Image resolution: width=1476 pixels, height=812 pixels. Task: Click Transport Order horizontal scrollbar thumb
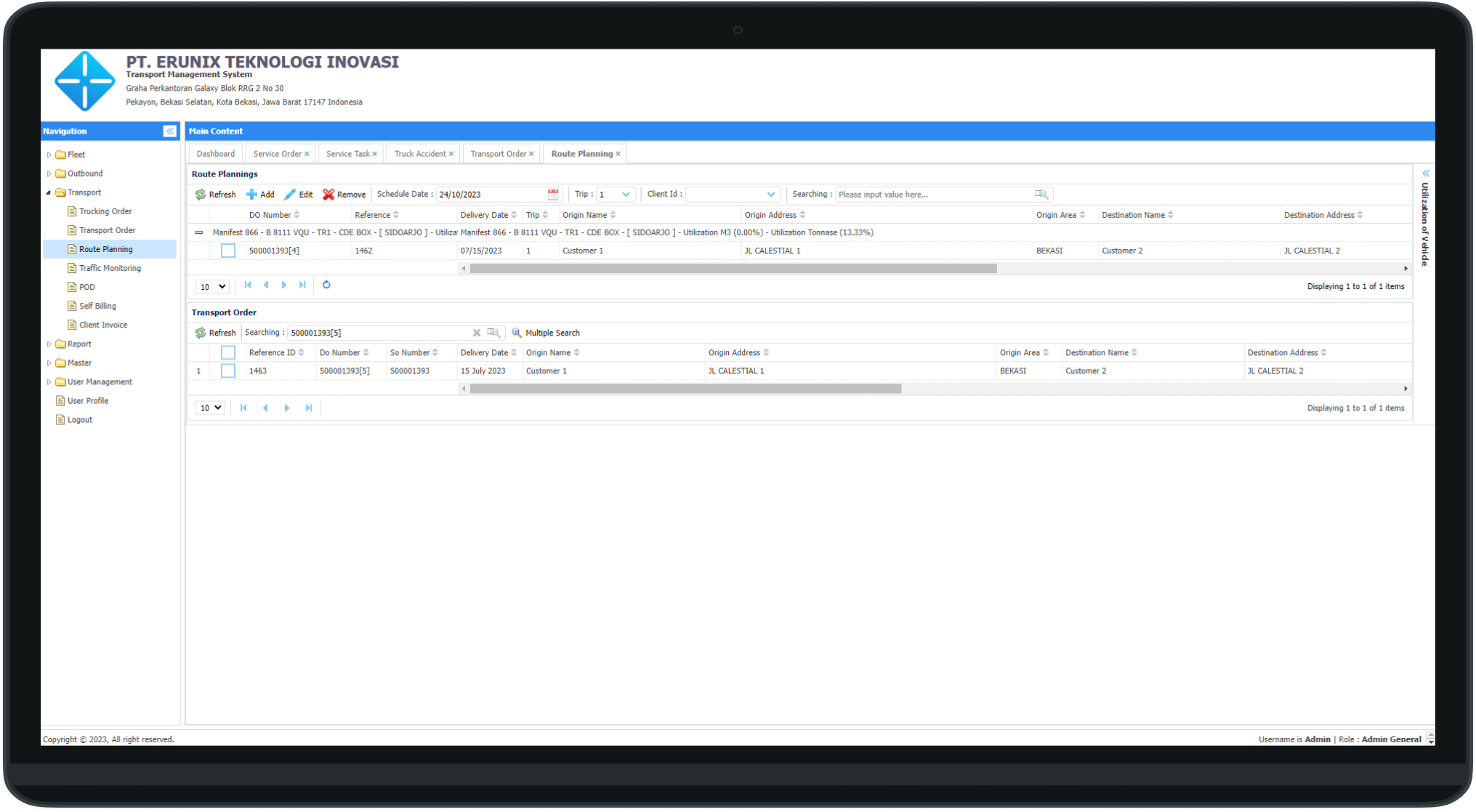(685, 389)
